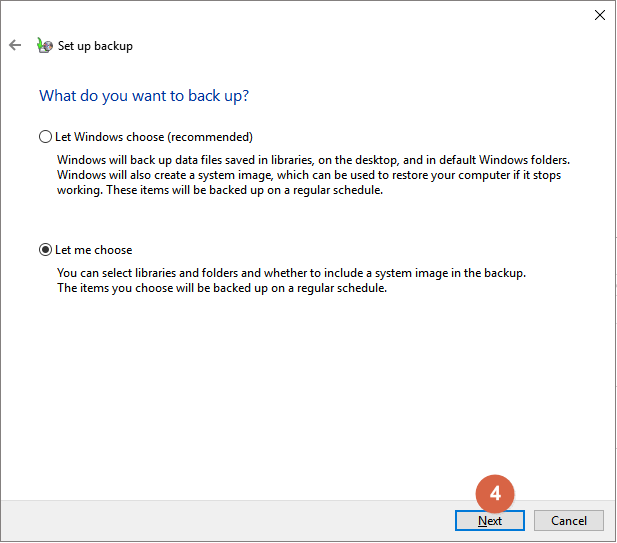The width and height of the screenshot is (617, 543).
Task: Select the Let Windows choose radio button
Action: click(x=44, y=137)
